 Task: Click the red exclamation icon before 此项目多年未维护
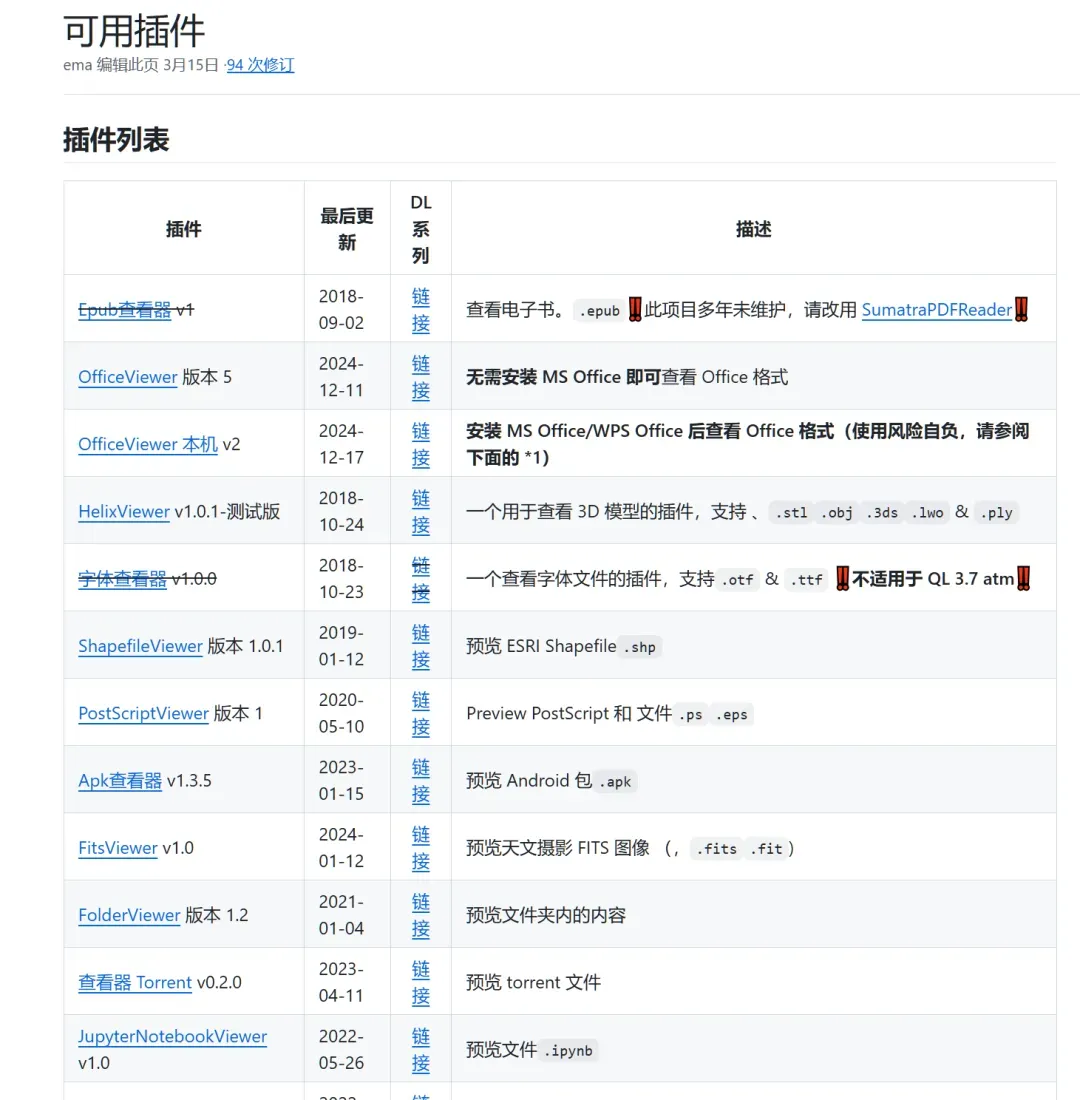[635, 309]
